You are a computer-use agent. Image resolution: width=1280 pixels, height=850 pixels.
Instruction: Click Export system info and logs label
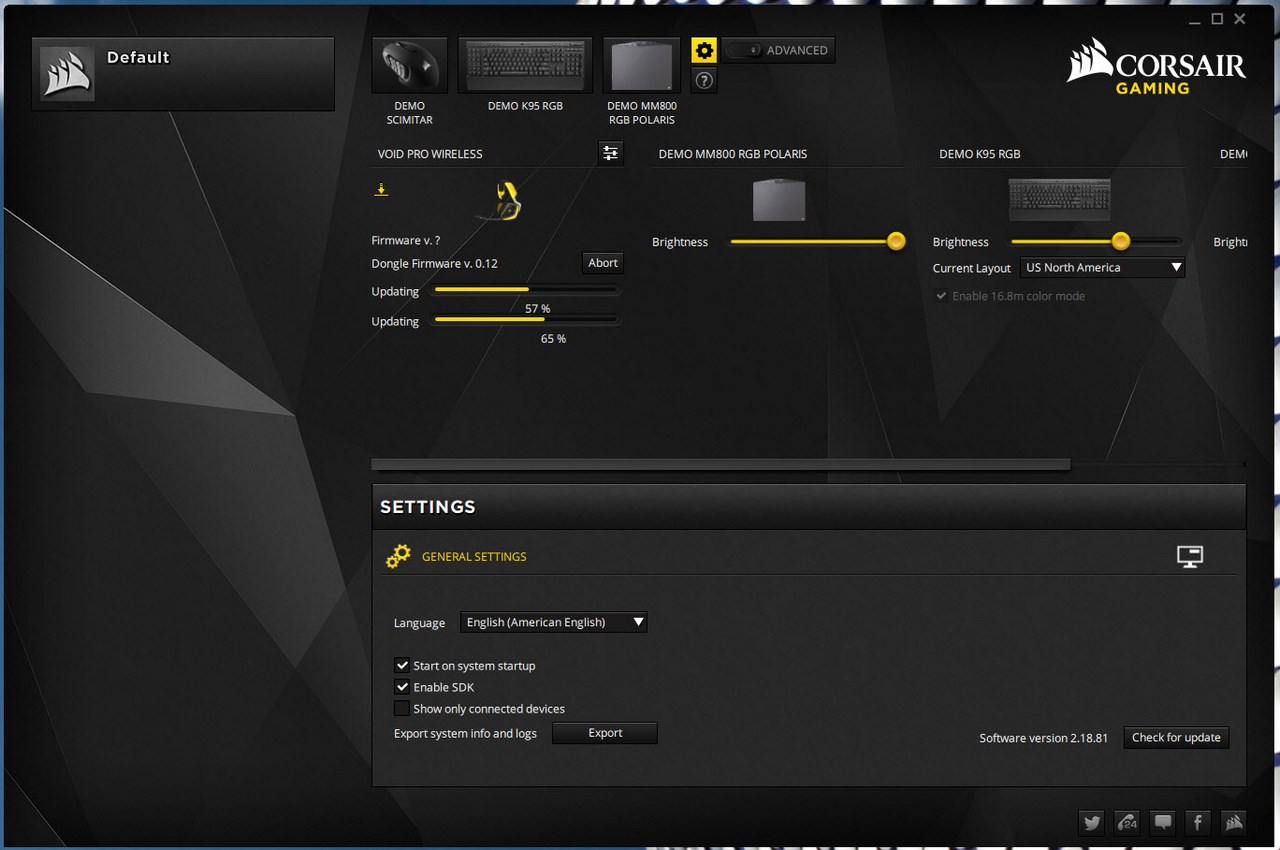465,734
